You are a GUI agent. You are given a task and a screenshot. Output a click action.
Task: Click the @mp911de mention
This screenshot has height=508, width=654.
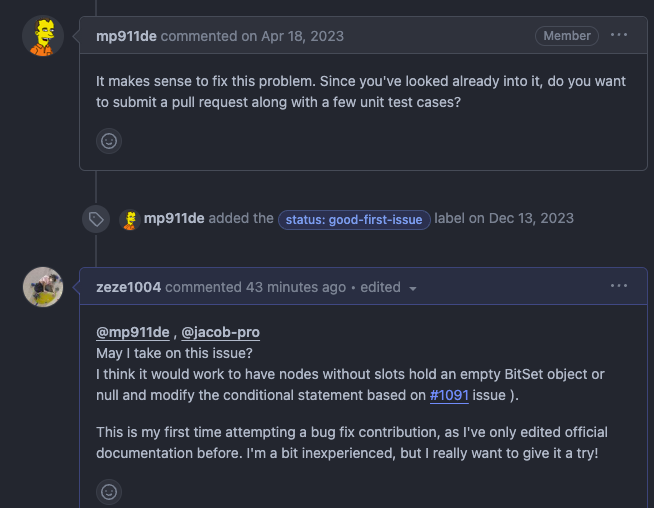[x=133, y=332]
